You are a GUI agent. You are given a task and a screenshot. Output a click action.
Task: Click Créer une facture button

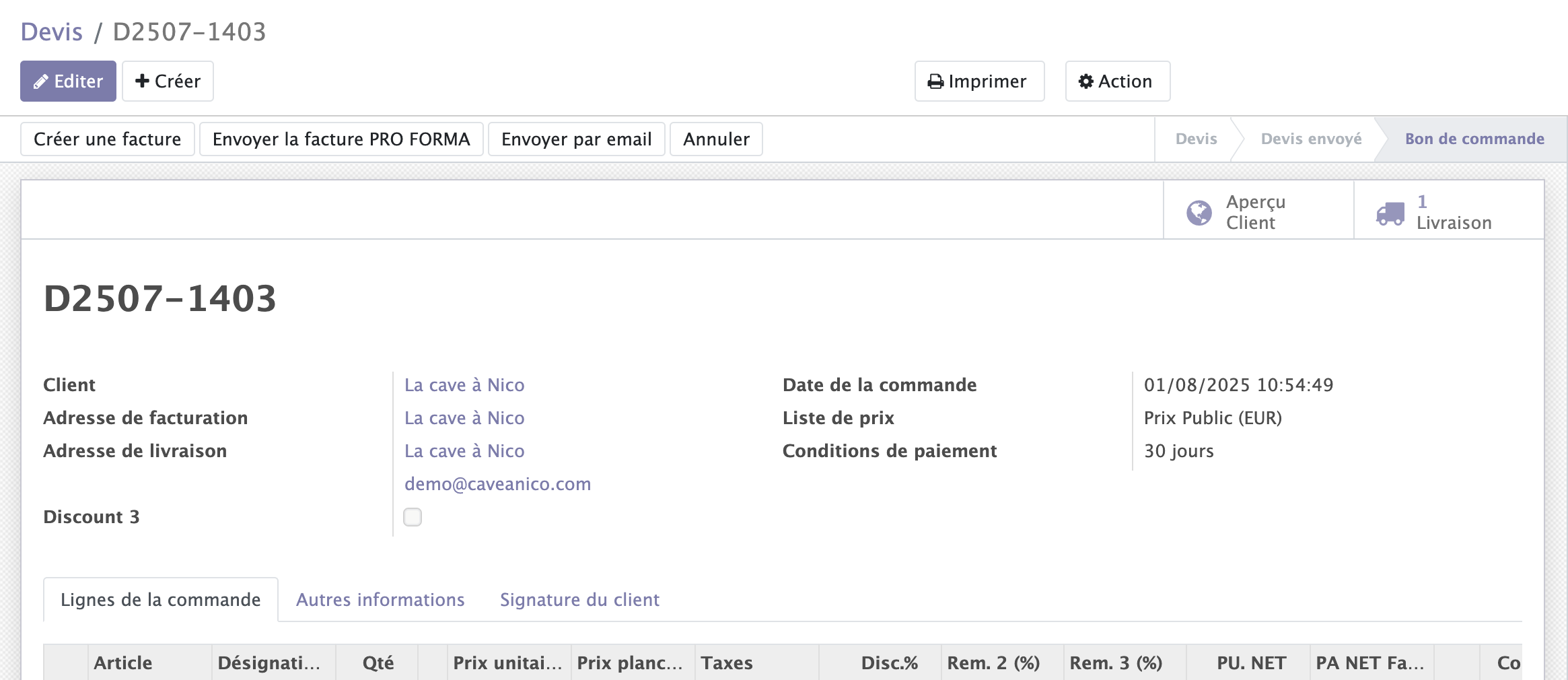tap(108, 139)
